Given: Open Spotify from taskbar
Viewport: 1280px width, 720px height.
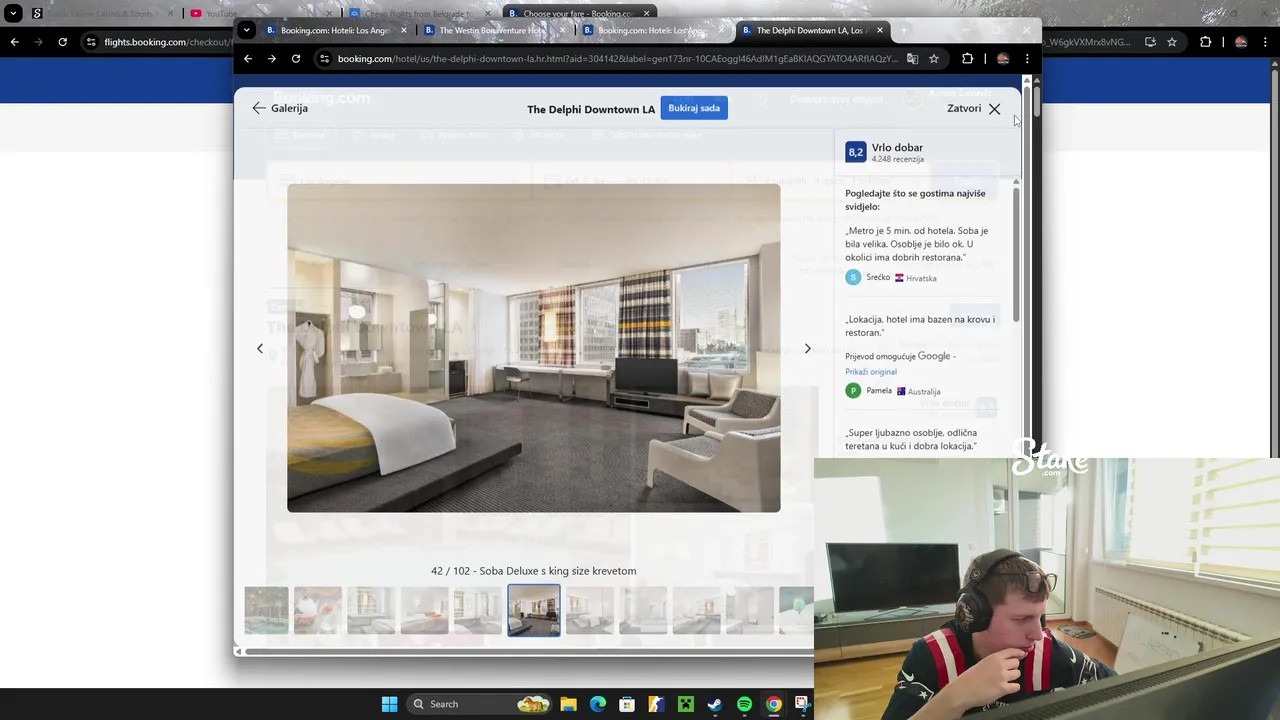Looking at the screenshot, I should (x=744, y=704).
